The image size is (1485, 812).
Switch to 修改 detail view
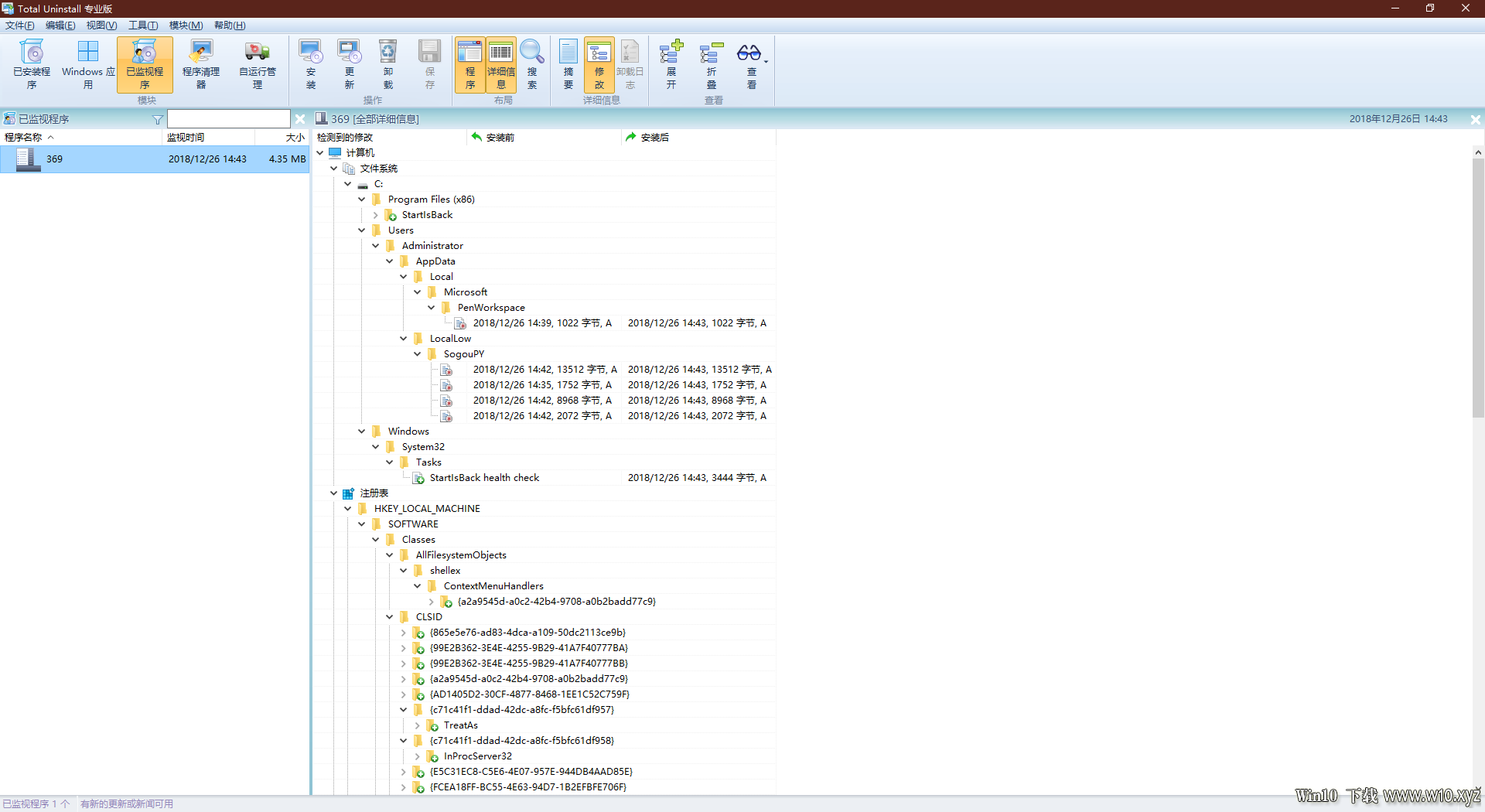[599, 65]
